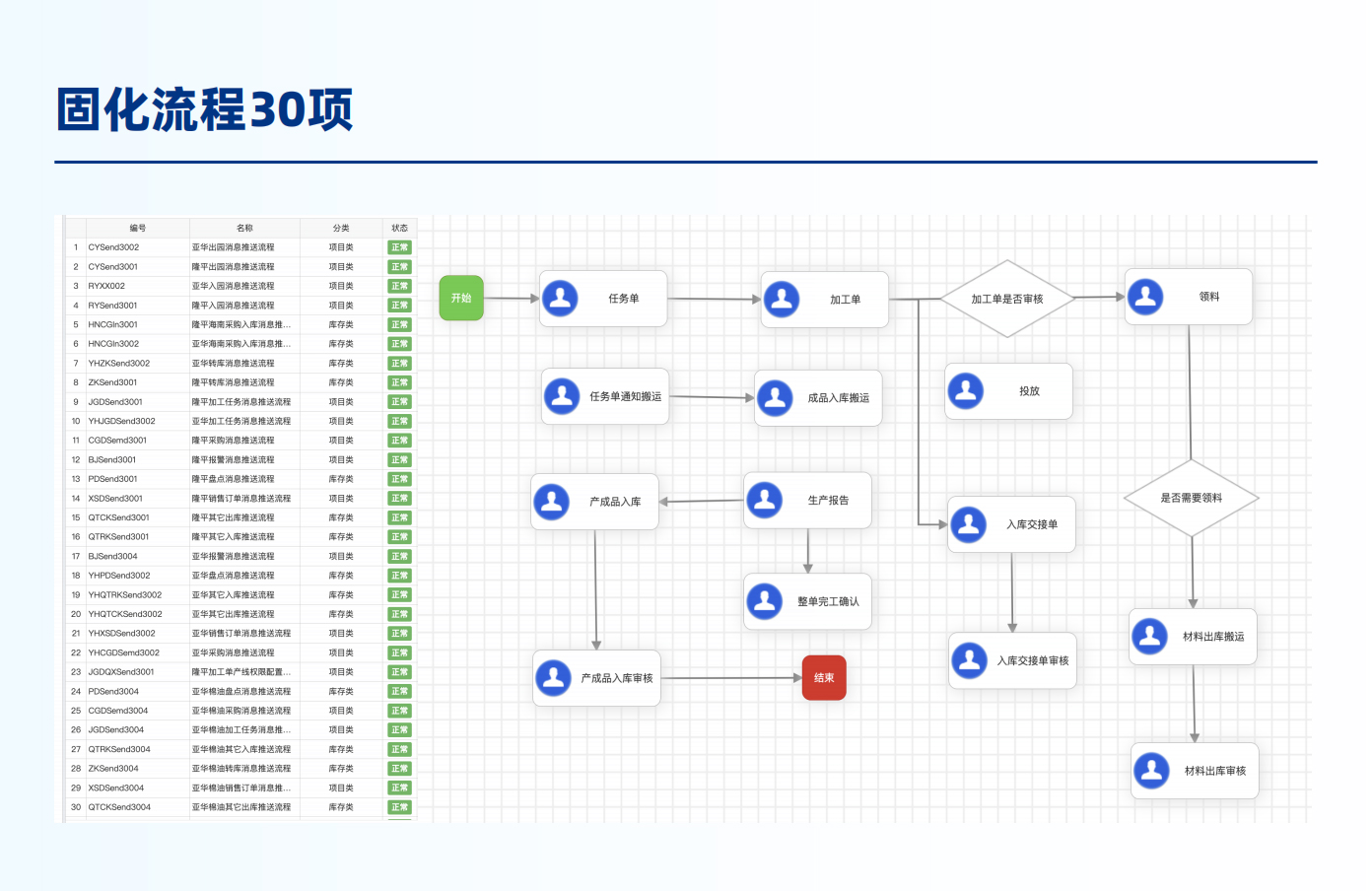Viewport: 1372px width, 891px height.
Task: Click the 状态 column header
Action: click(399, 228)
